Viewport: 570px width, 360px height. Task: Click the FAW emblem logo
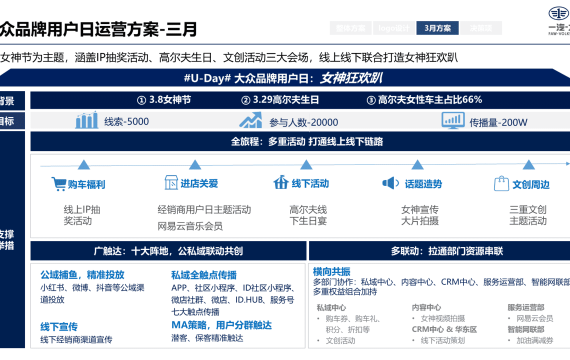pos(559,14)
